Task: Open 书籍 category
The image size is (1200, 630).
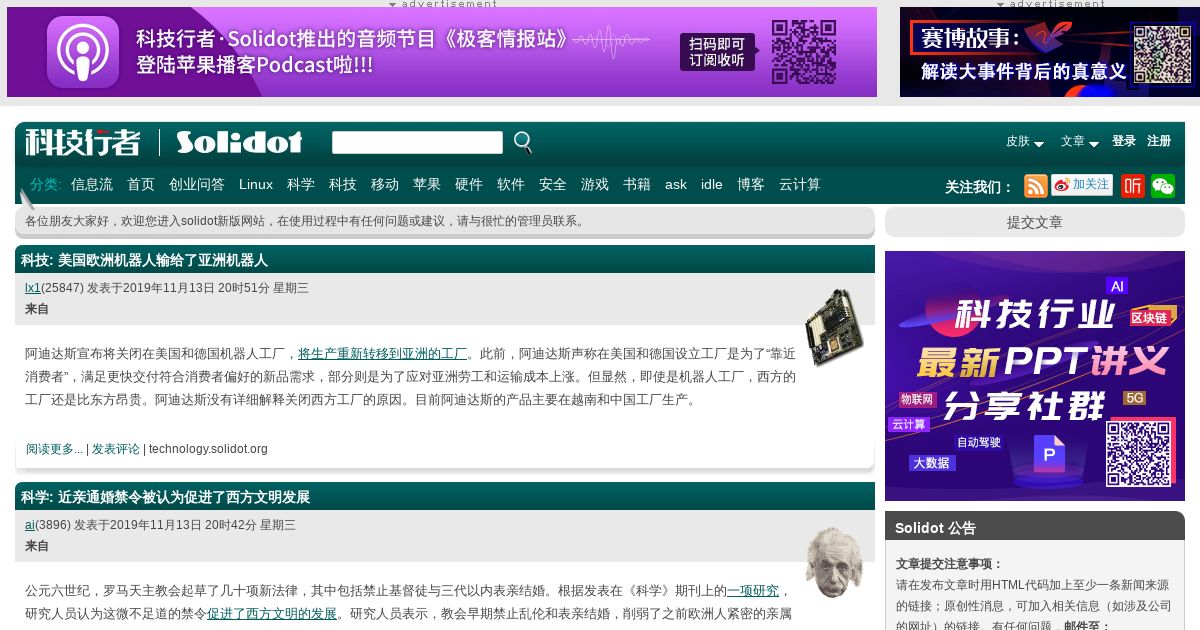Action: coord(637,185)
